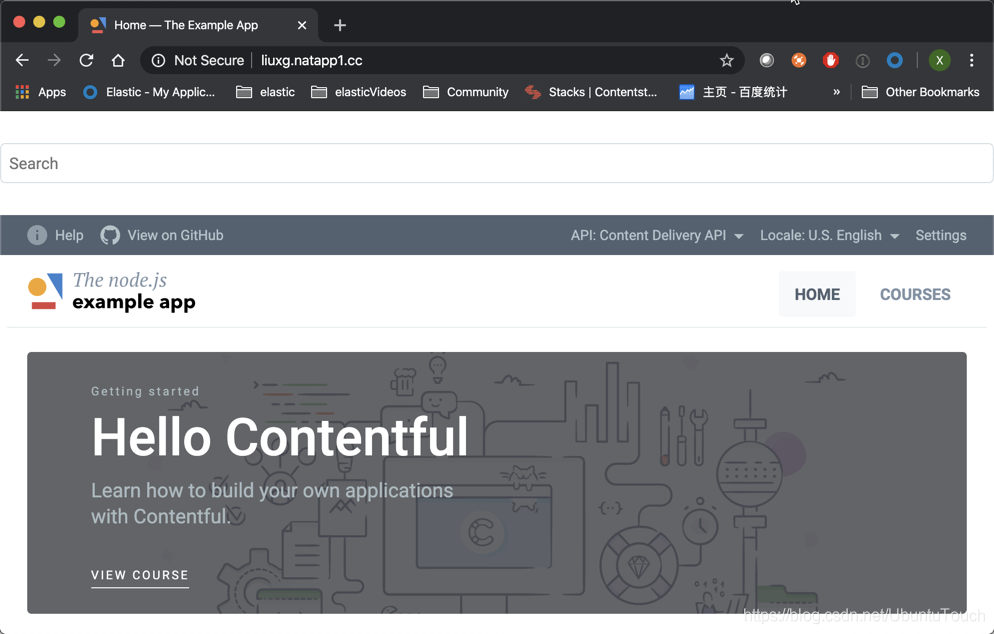The image size is (994, 634).
Task: Open Other Bookmarks folder
Action: [920, 92]
